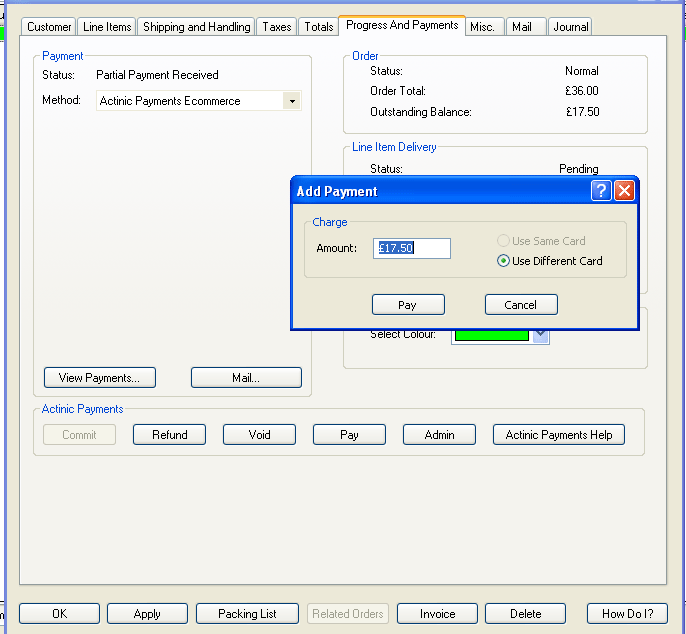Click the Amount input field

(x=412, y=248)
